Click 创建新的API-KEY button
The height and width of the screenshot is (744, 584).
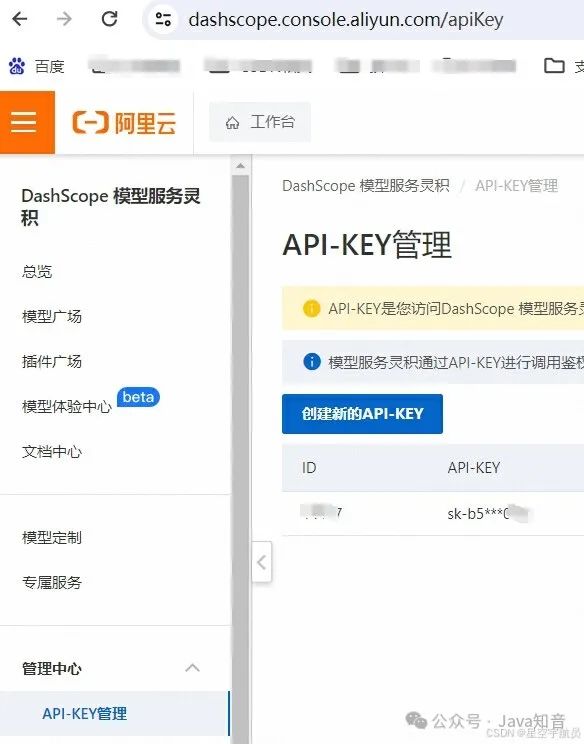tap(362, 414)
